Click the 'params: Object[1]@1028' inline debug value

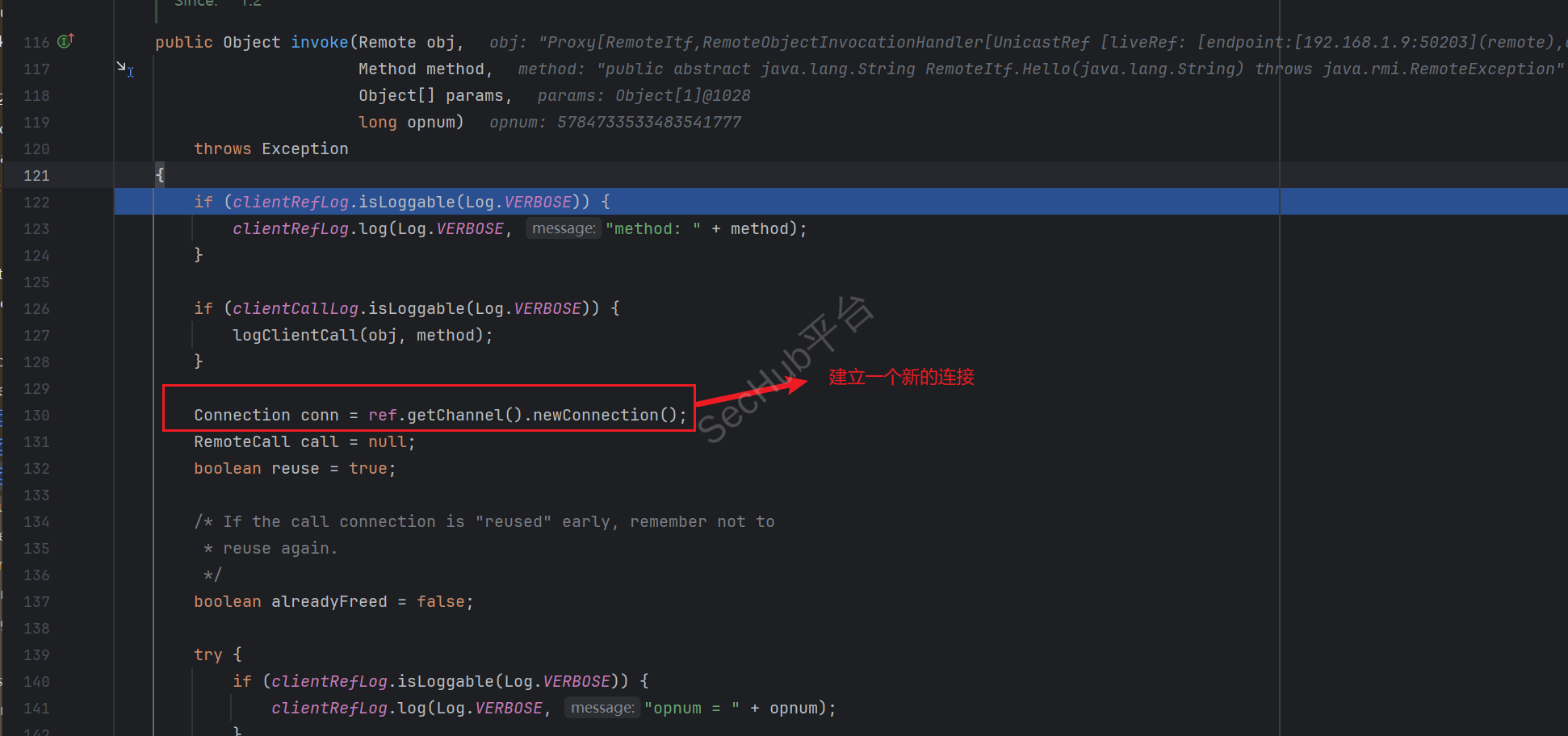(644, 95)
